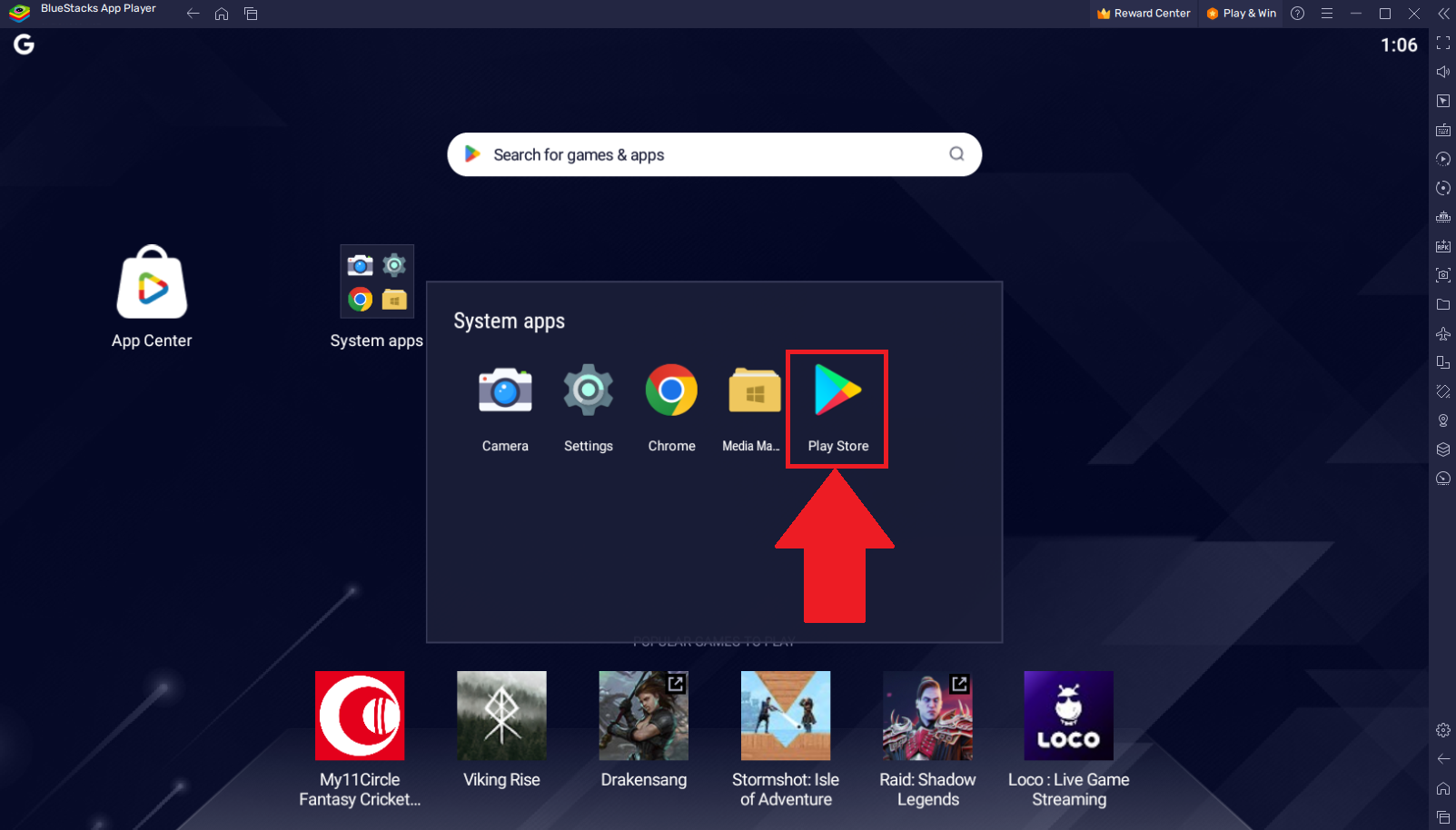Click the System apps popup title
Viewport: 1456px width, 830px height.
click(x=510, y=321)
